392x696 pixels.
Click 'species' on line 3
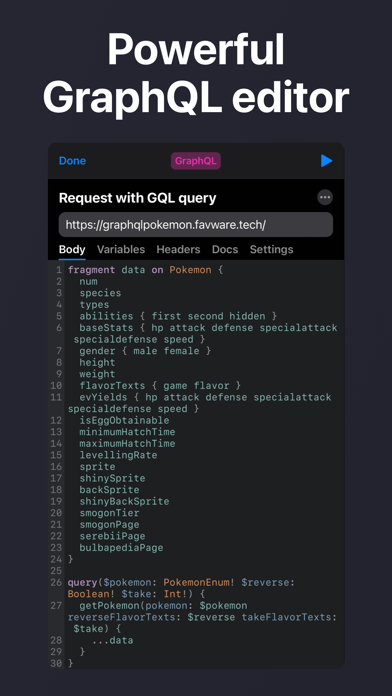[x=100, y=293]
